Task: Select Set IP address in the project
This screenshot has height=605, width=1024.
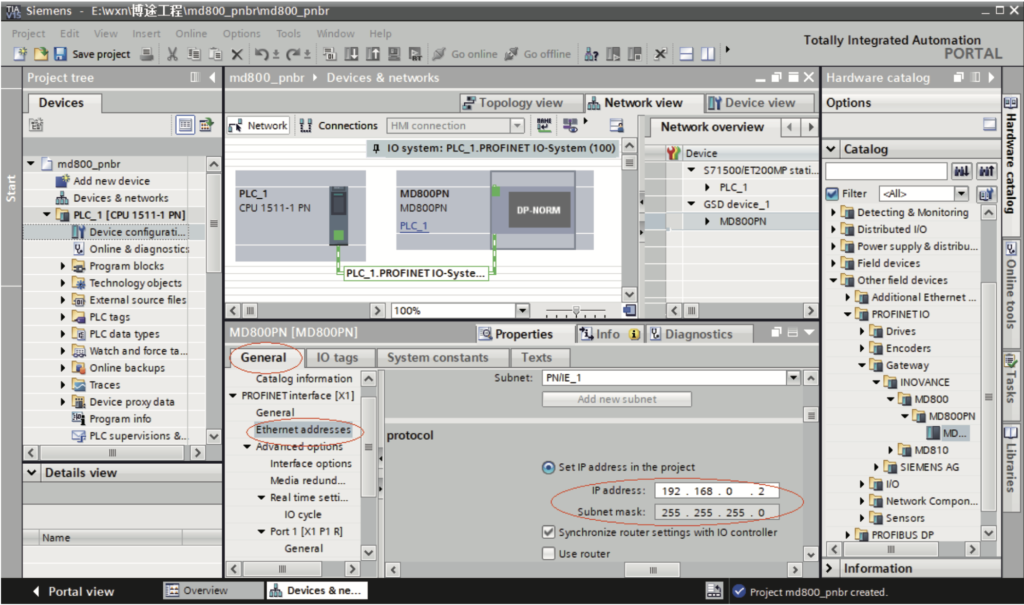Action: 548,467
